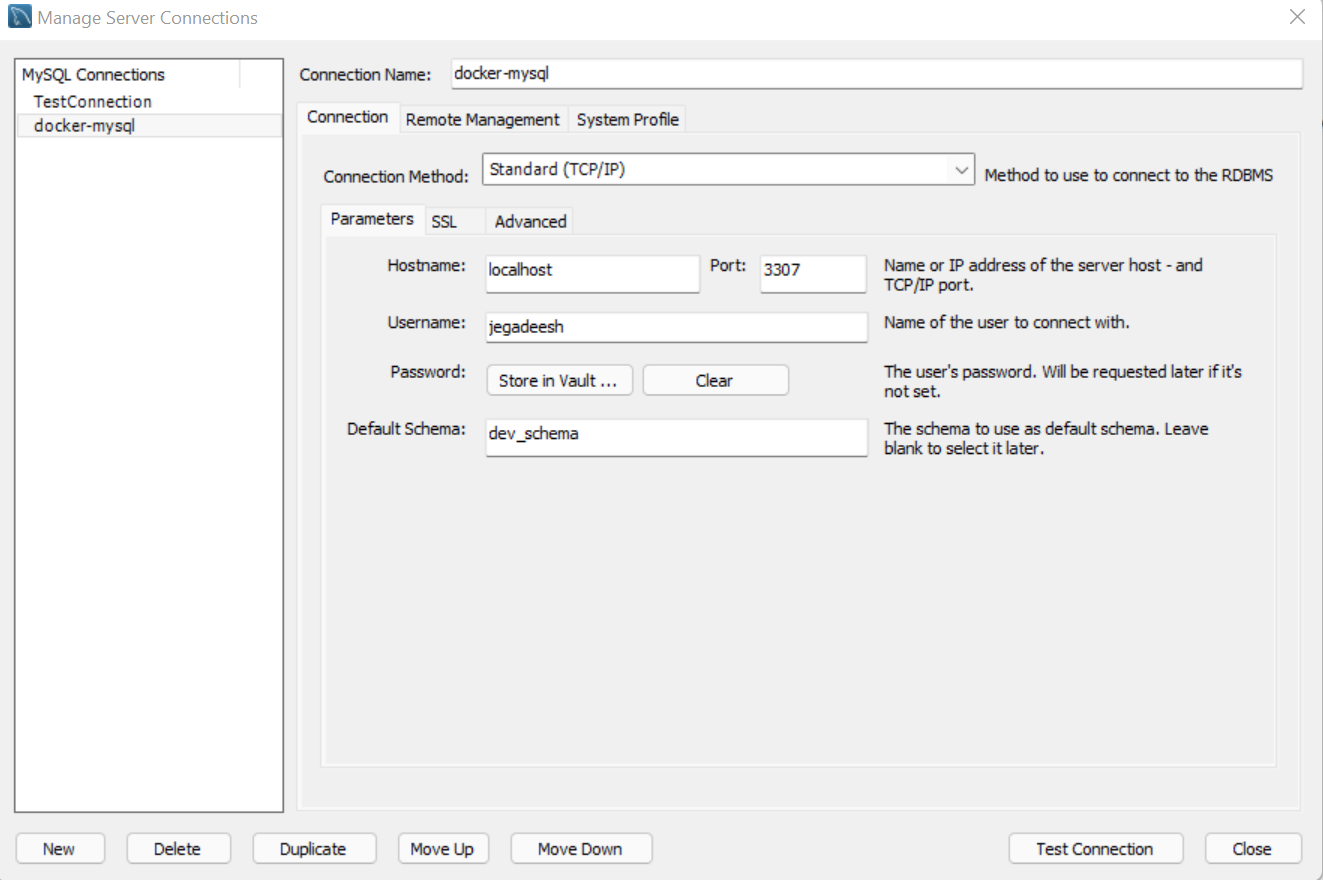Move the connection up
This screenshot has width=1323, height=880.
[442, 849]
